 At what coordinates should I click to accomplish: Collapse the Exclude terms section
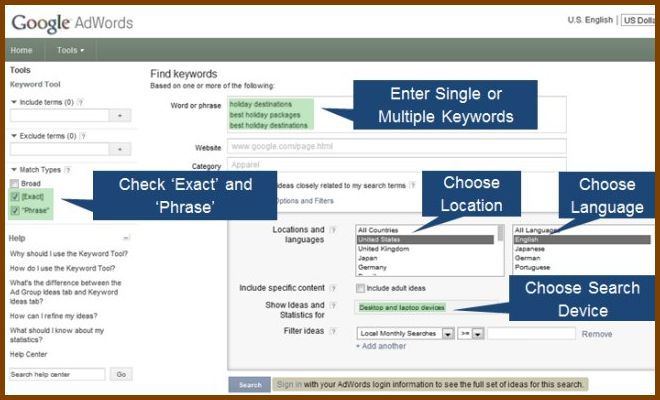coord(13,136)
